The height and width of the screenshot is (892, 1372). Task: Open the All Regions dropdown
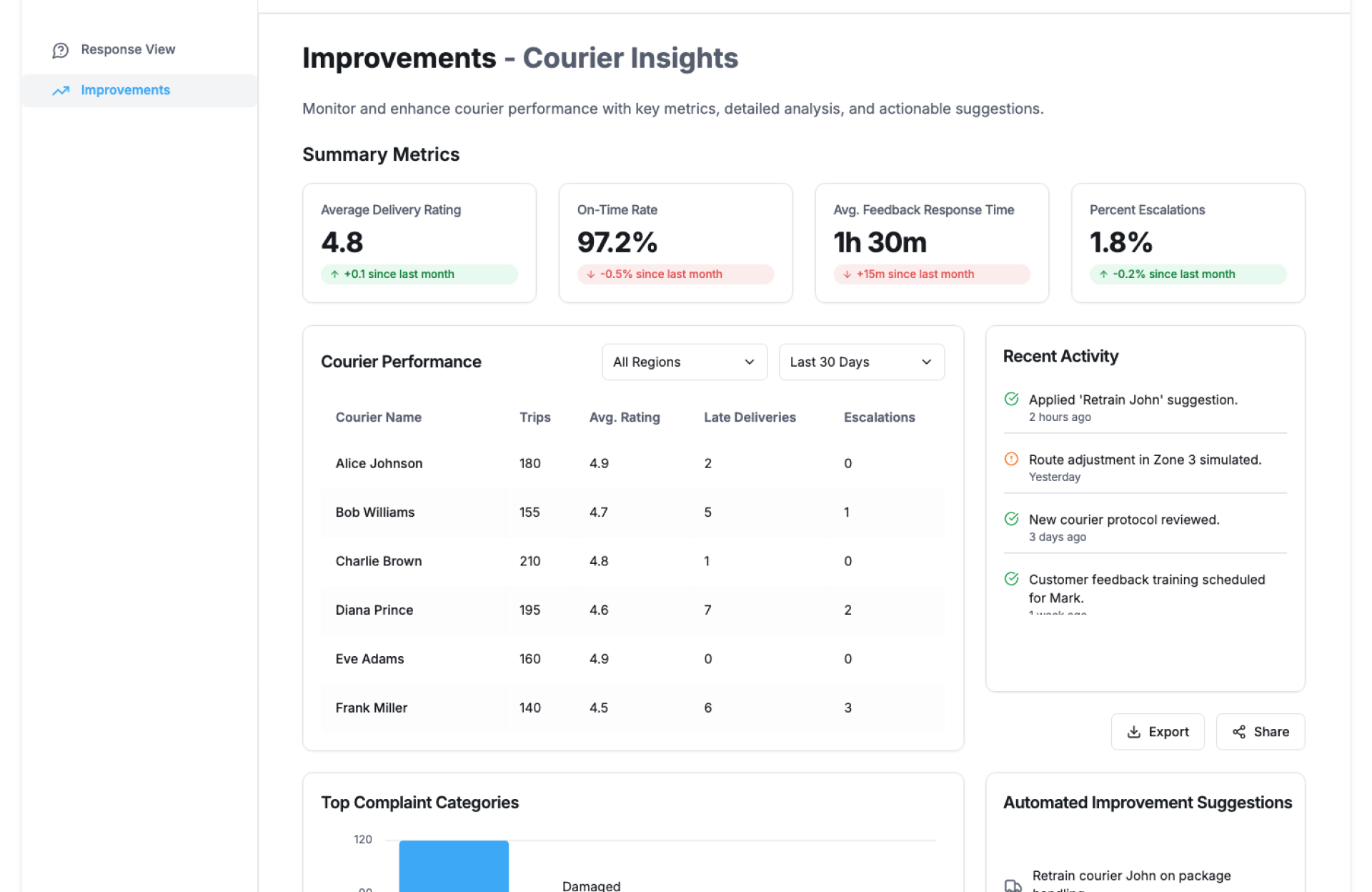[x=684, y=362]
